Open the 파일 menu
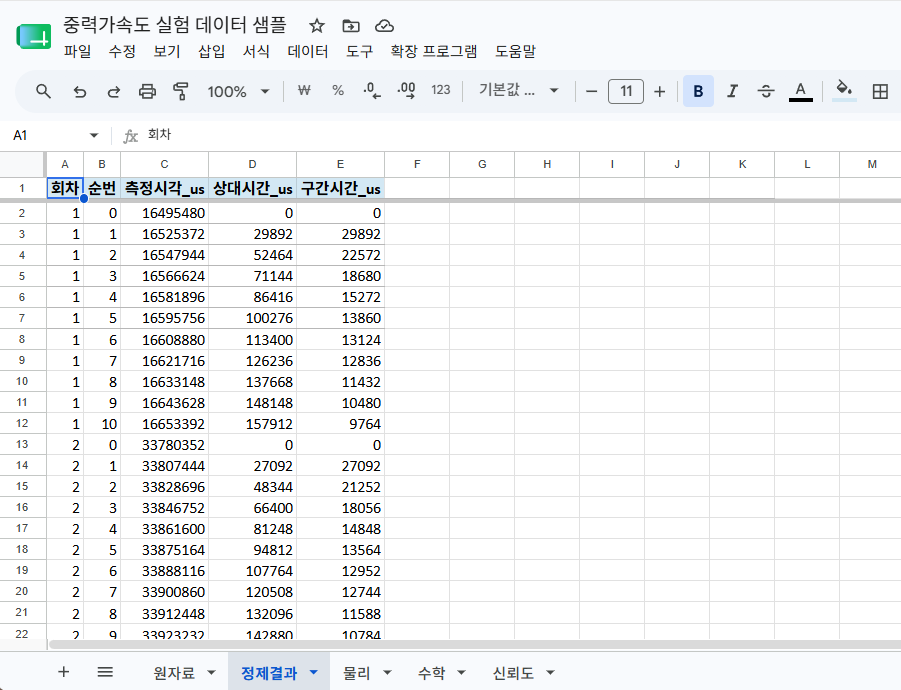901x690 pixels. pyautogui.click(x=77, y=52)
